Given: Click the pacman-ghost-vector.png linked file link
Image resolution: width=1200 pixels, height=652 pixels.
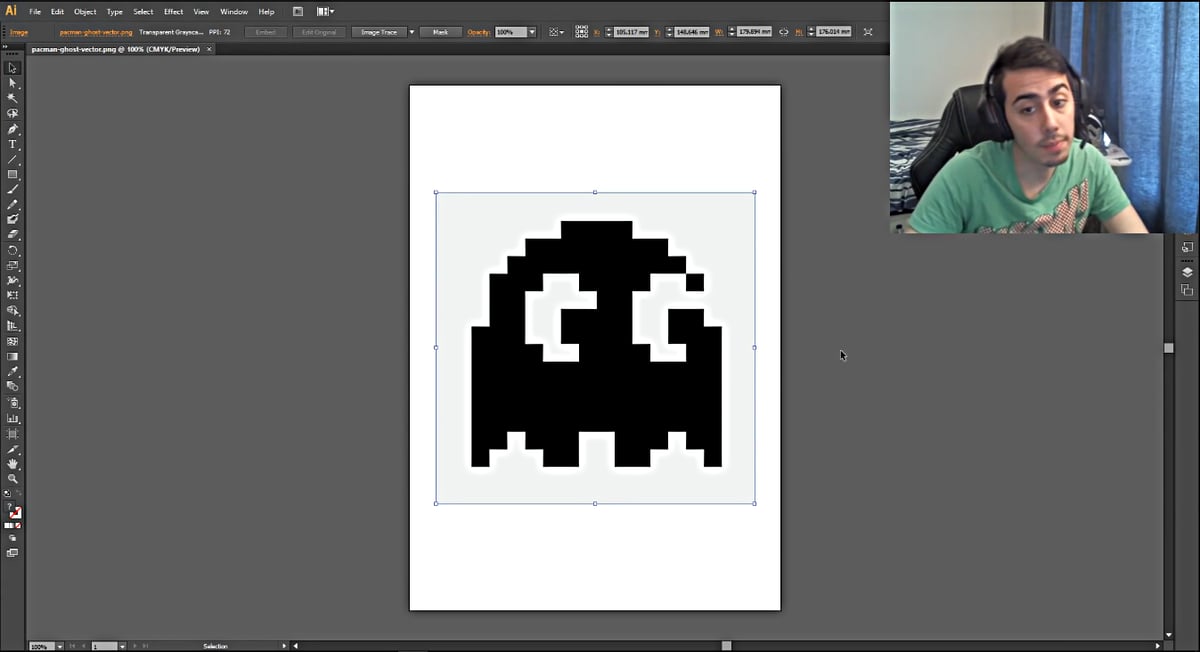Looking at the screenshot, I should click(x=96, y=32).
